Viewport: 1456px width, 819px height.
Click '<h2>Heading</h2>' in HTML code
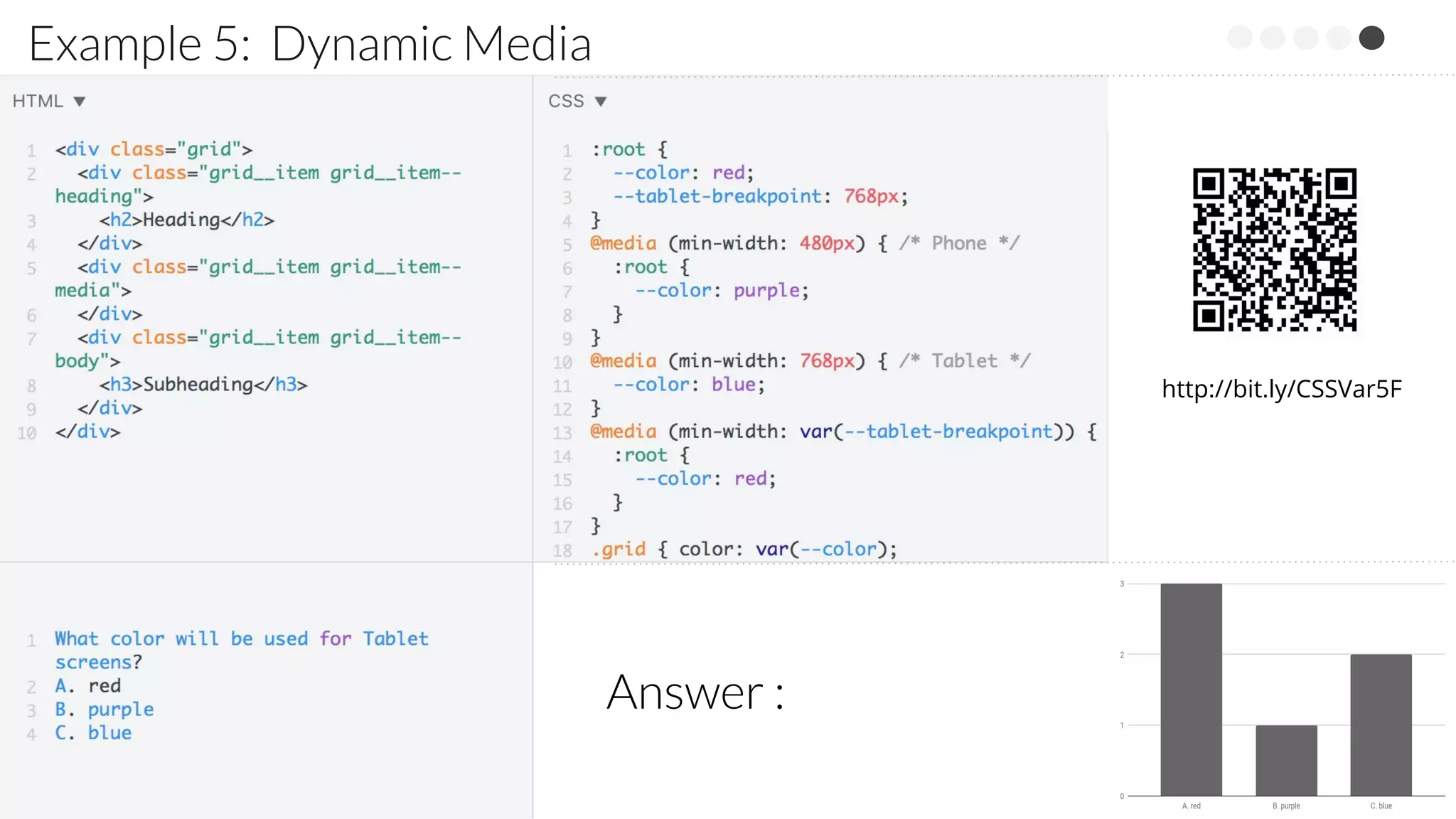187,220
